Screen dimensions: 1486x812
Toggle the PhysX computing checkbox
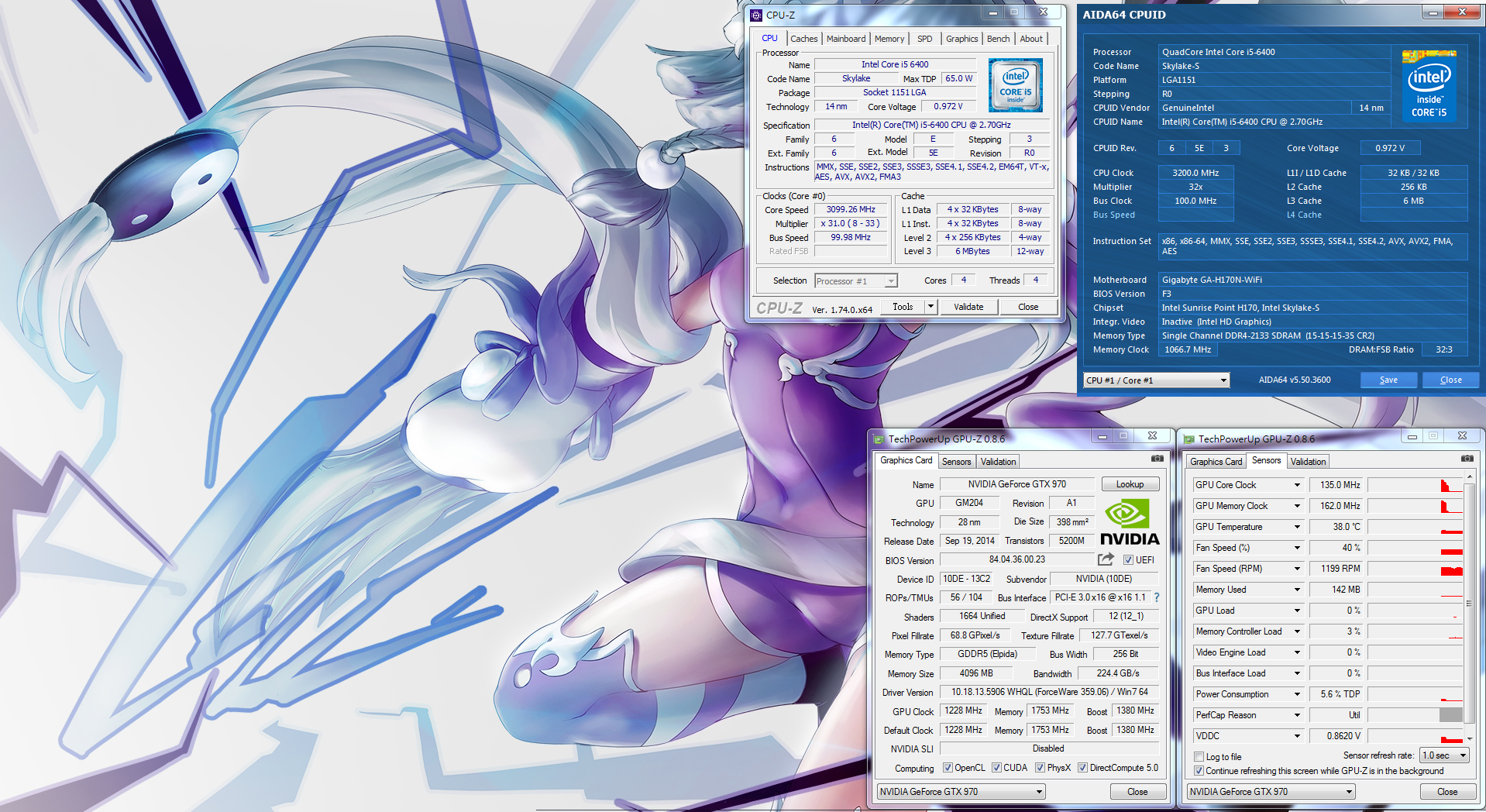pos(1040,768)
